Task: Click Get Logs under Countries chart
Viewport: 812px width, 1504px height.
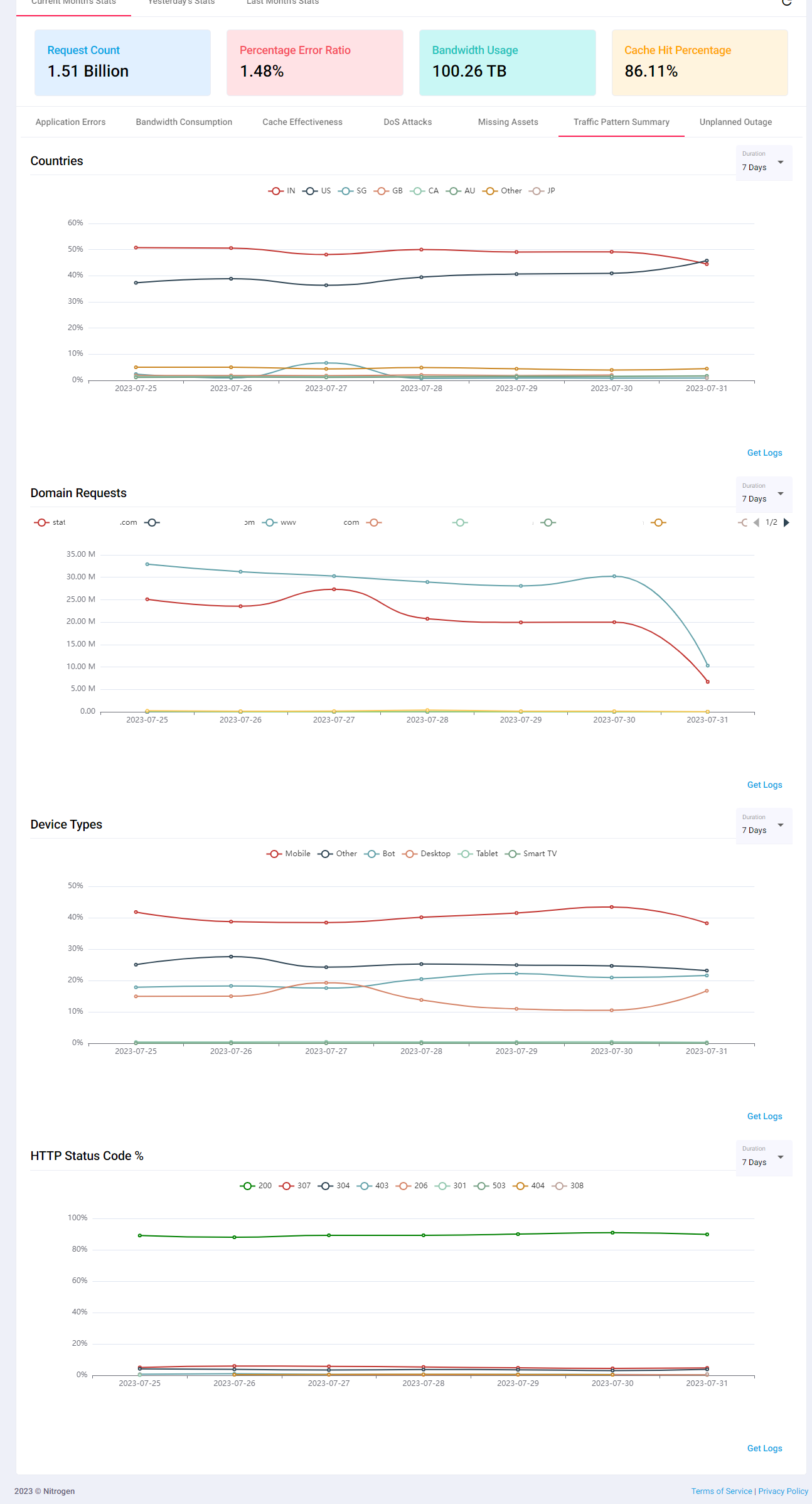Action: (x=764, y=453)
